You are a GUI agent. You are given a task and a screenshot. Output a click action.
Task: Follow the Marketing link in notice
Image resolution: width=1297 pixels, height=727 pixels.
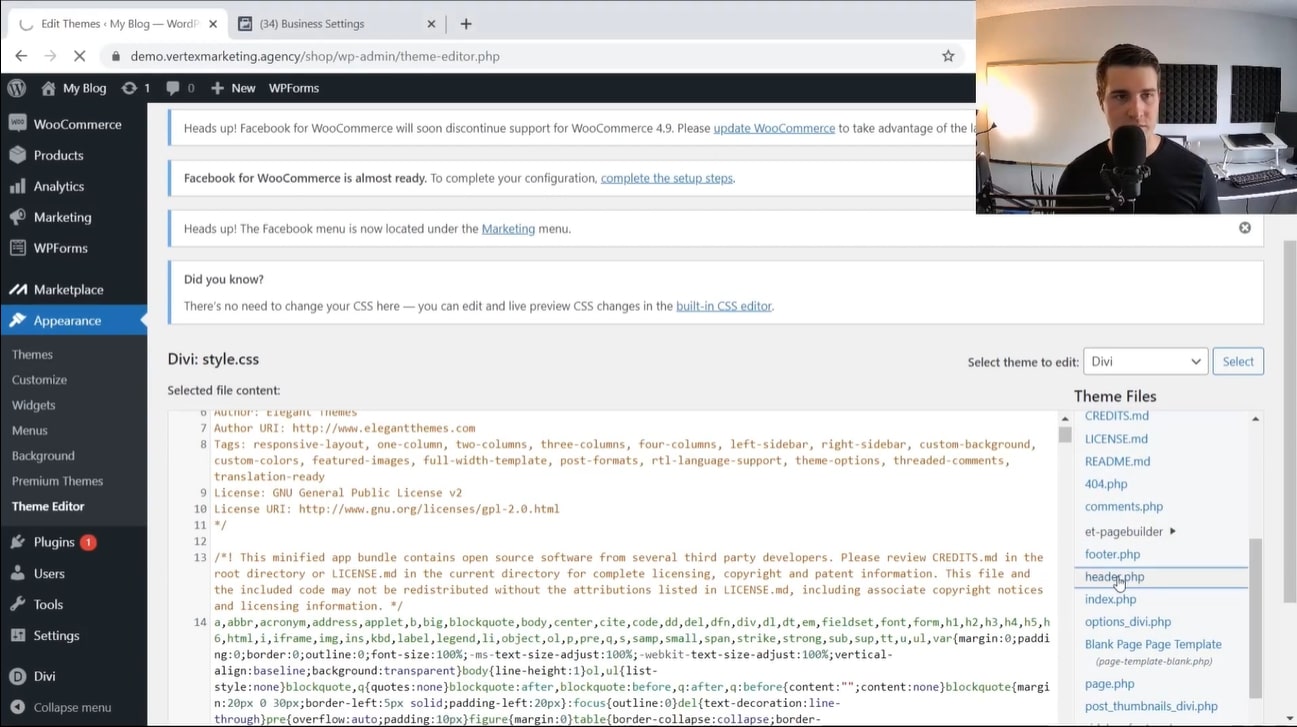click(x=508, y=228)
